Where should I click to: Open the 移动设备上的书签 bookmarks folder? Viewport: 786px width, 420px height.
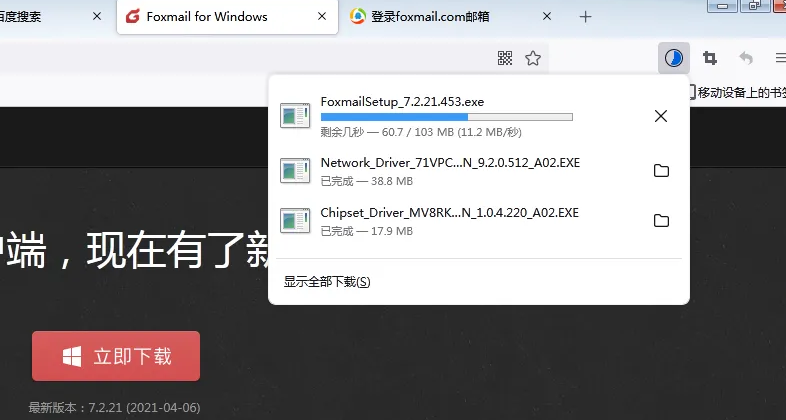736,92
